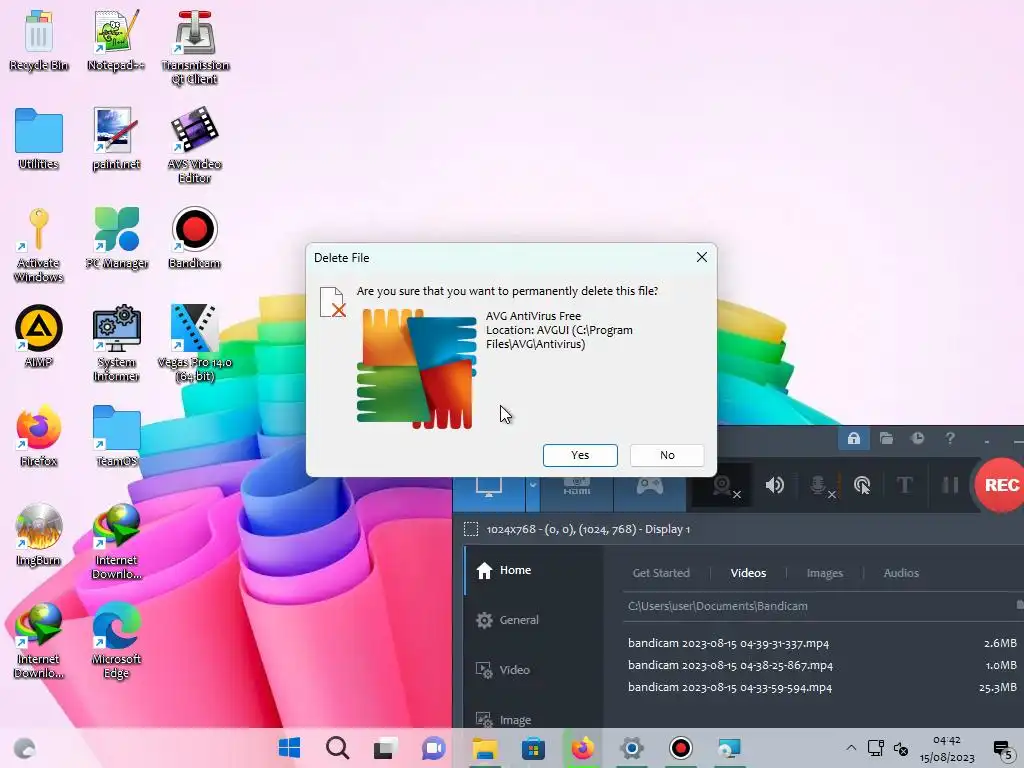The width and height of the screenshot is (1024, 768).
Task: Click the TeamOS folder shortcut
Action: [x=116, y=435]
